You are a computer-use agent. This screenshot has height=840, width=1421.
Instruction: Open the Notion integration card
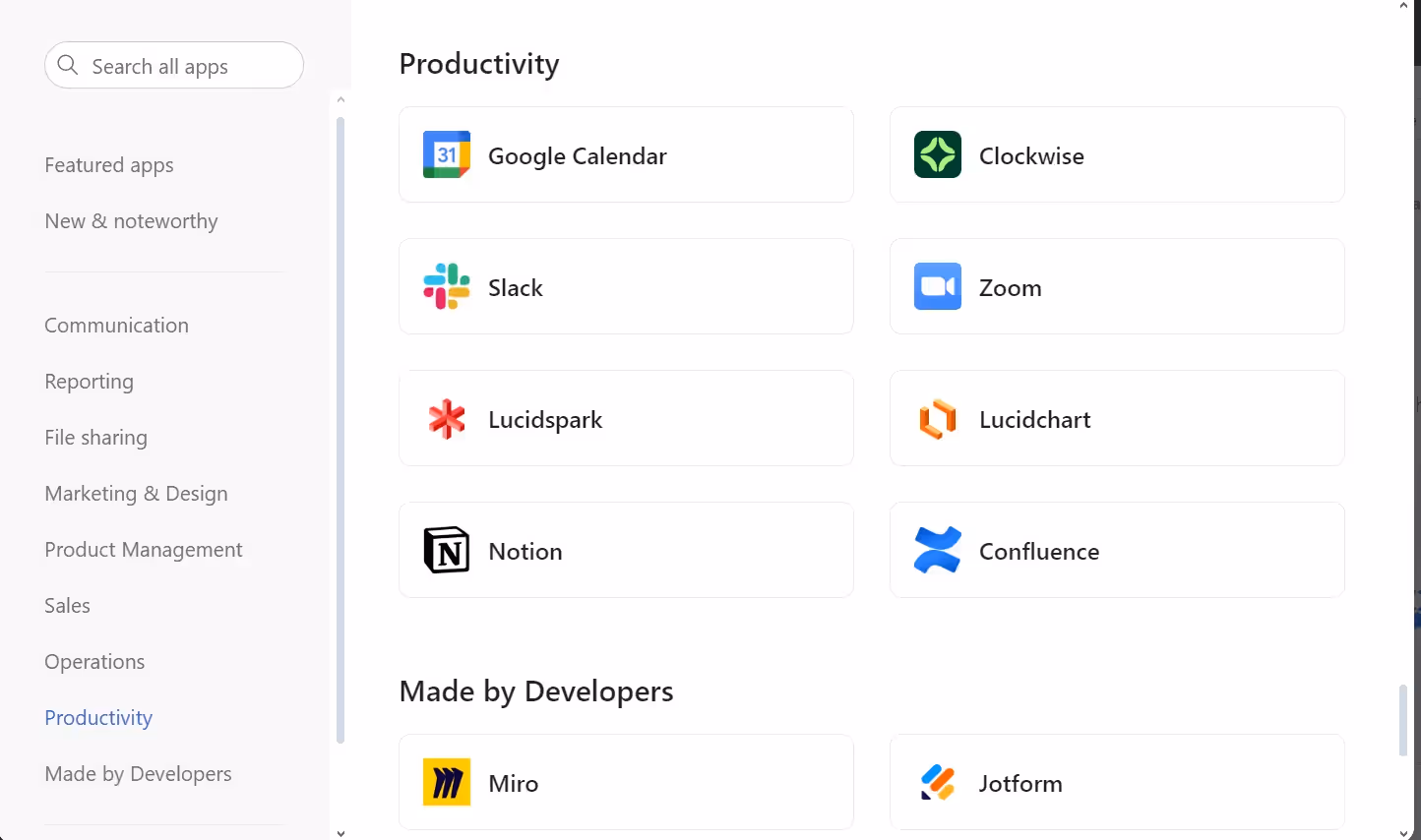626,550
